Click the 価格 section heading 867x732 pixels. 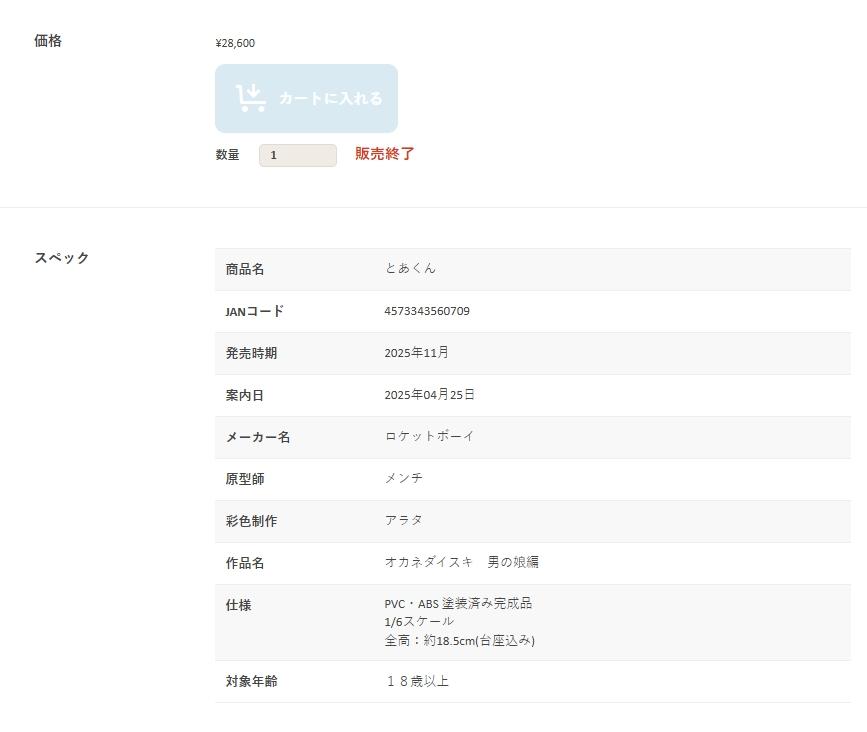click(x=48, y=41)
